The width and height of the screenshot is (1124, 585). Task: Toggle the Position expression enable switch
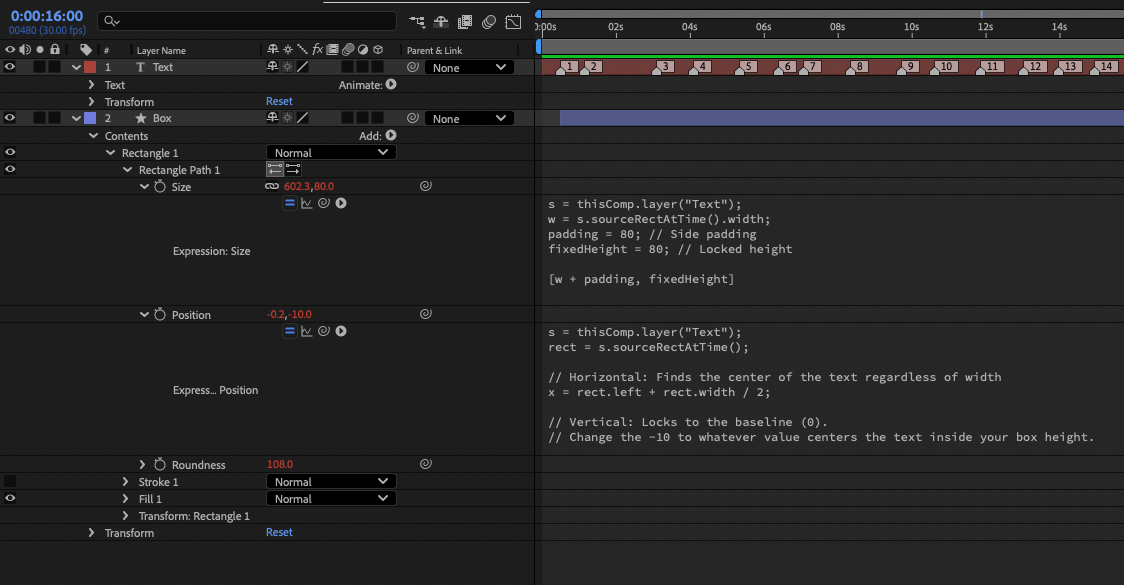click(x=289, y=331)
